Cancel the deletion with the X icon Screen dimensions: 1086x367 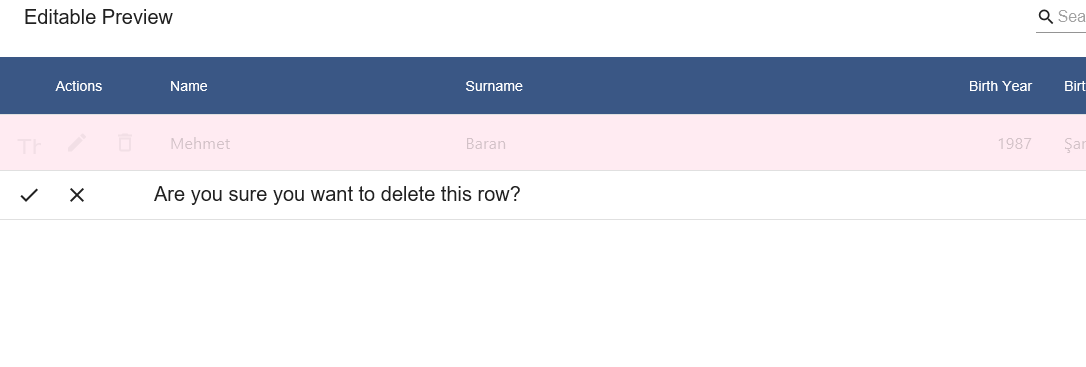tap(77, 195)
